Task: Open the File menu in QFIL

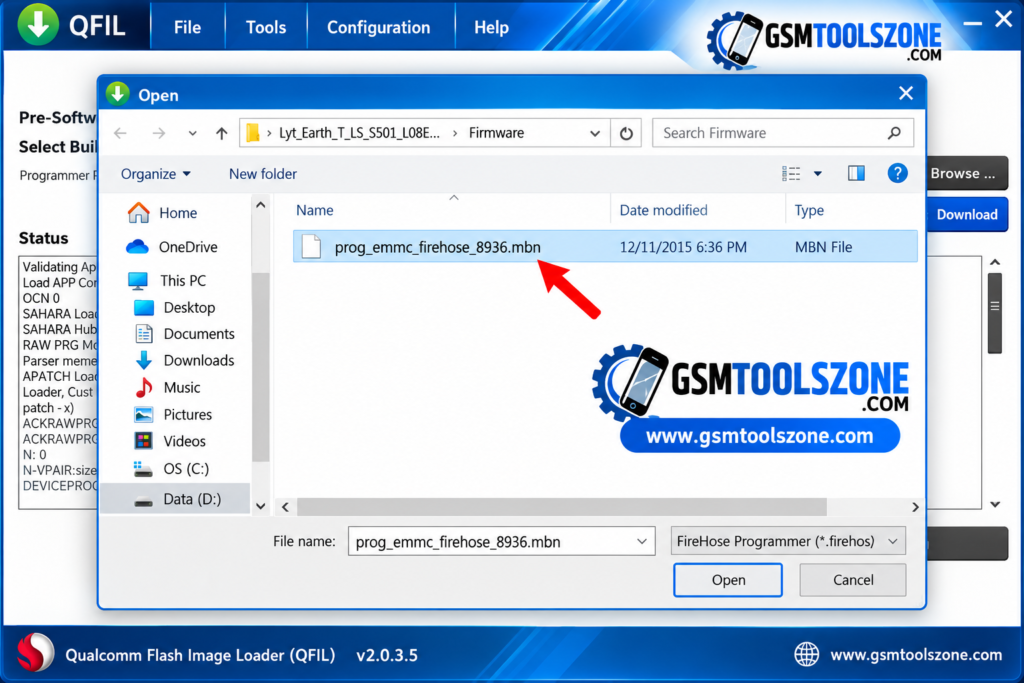Action: 187,27
